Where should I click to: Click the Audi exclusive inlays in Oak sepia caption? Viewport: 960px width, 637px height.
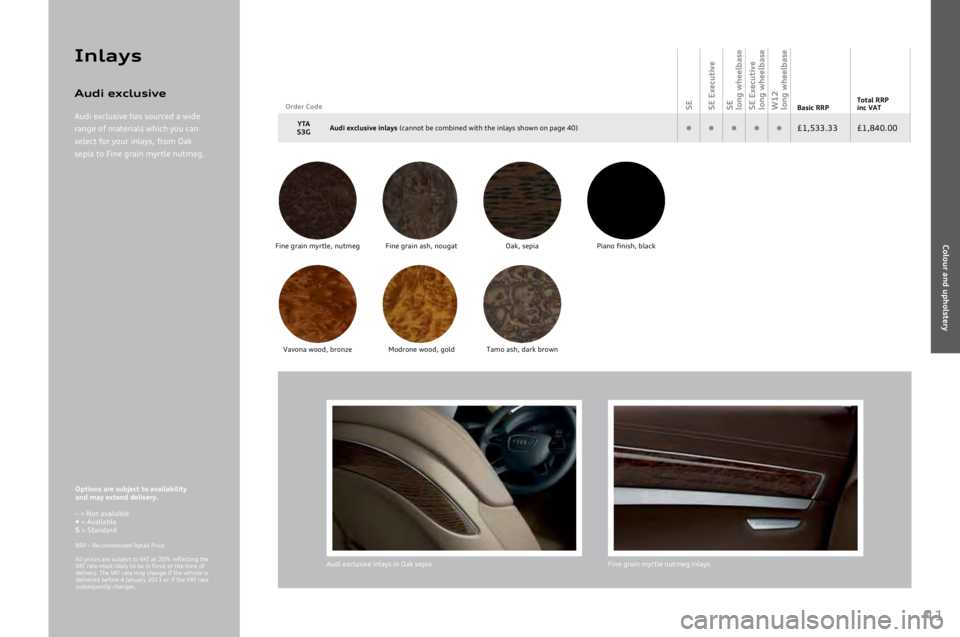pyautogui.click(x=379, y=564)
